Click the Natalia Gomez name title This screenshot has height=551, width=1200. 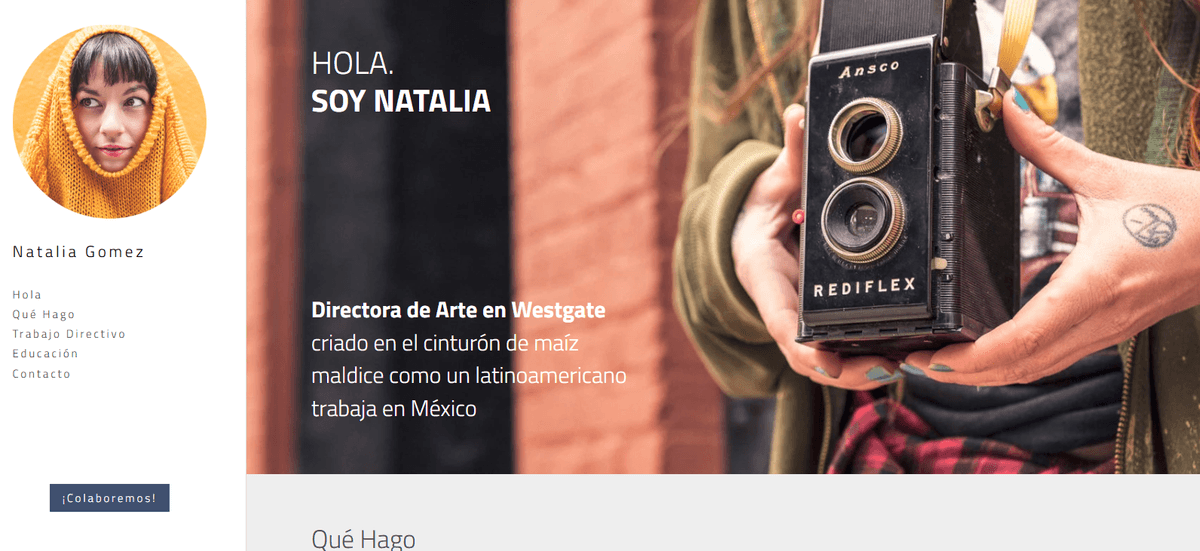coord(78,252)
